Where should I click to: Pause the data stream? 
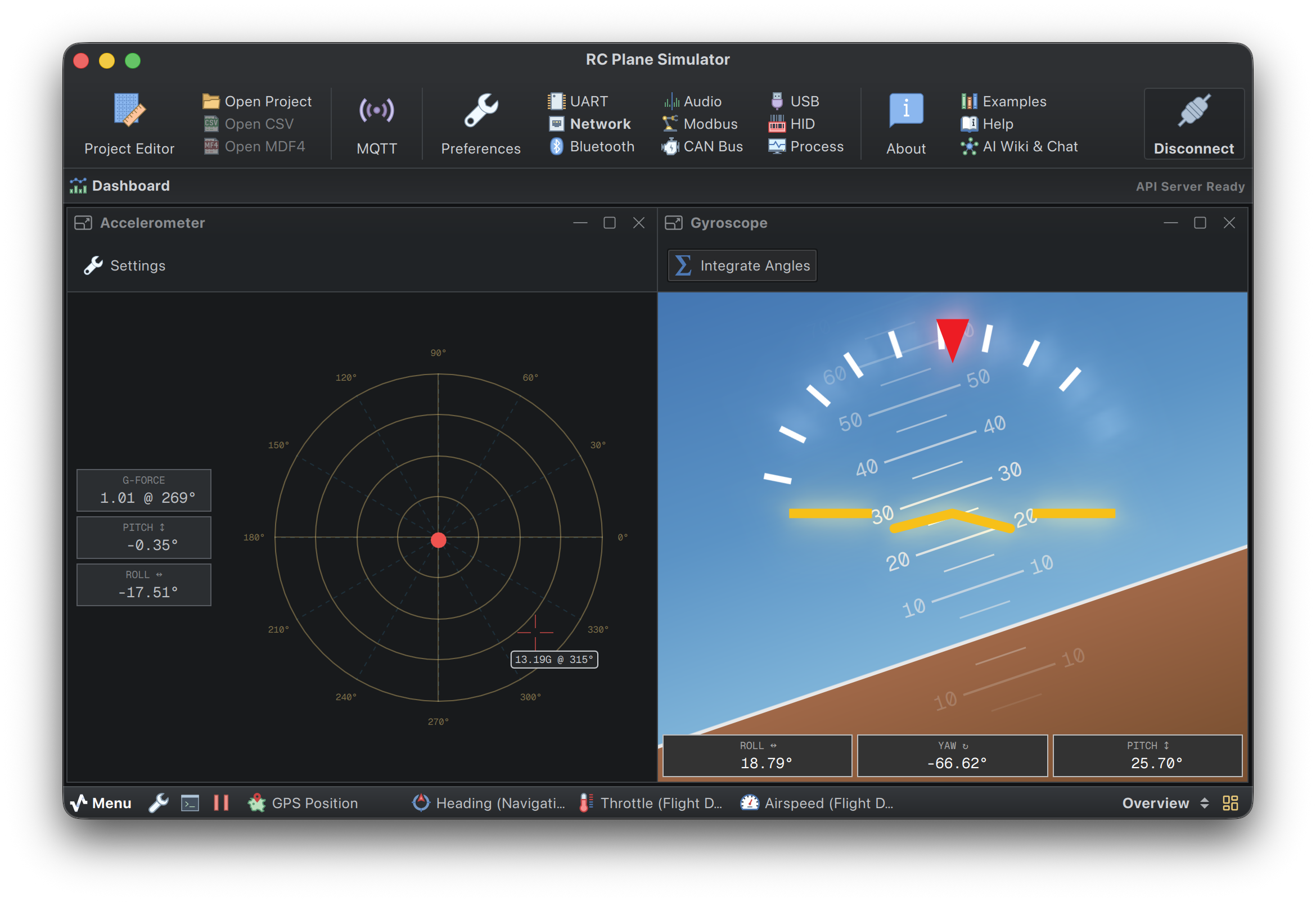click(x=220, y=802)
